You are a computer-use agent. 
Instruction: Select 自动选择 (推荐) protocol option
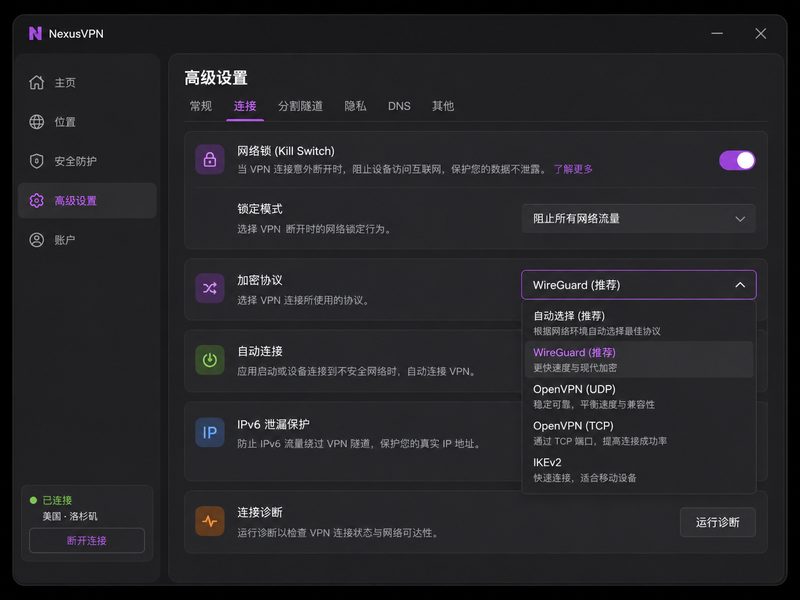coord(638,323)
